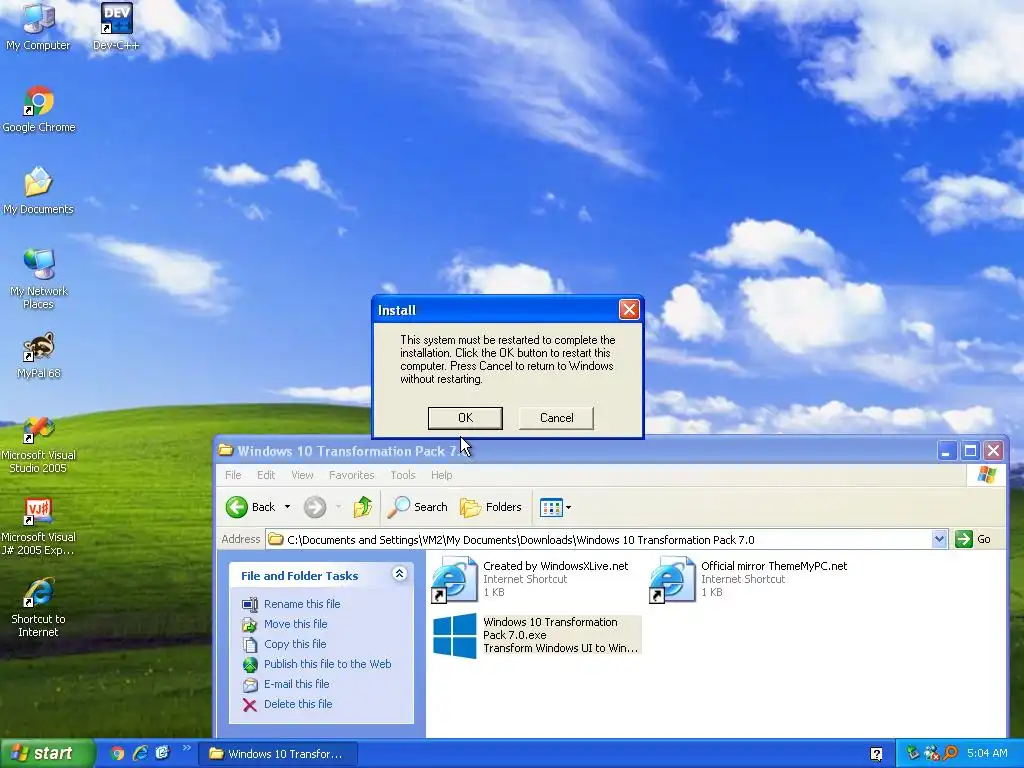Expand the Back history dropdown arrow
Image resolution: width=1024 pixels, height=768 pixels.
[x=287, y=507]
